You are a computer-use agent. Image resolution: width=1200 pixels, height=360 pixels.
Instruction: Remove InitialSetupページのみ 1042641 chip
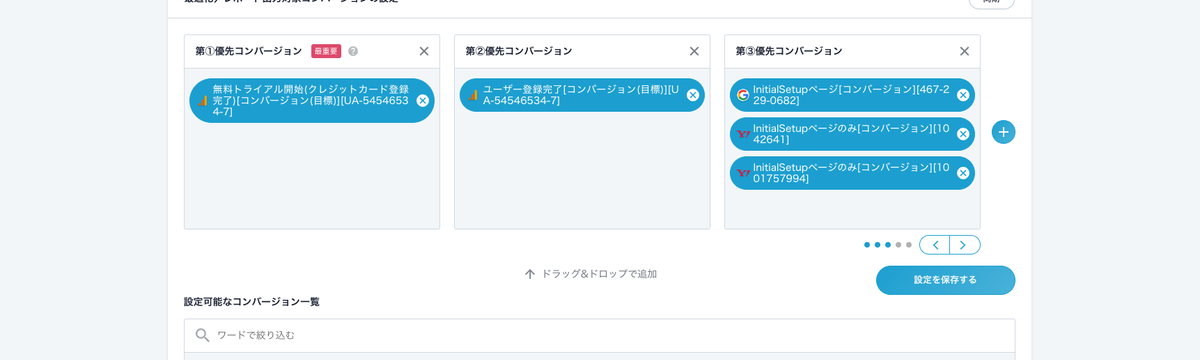963,134
